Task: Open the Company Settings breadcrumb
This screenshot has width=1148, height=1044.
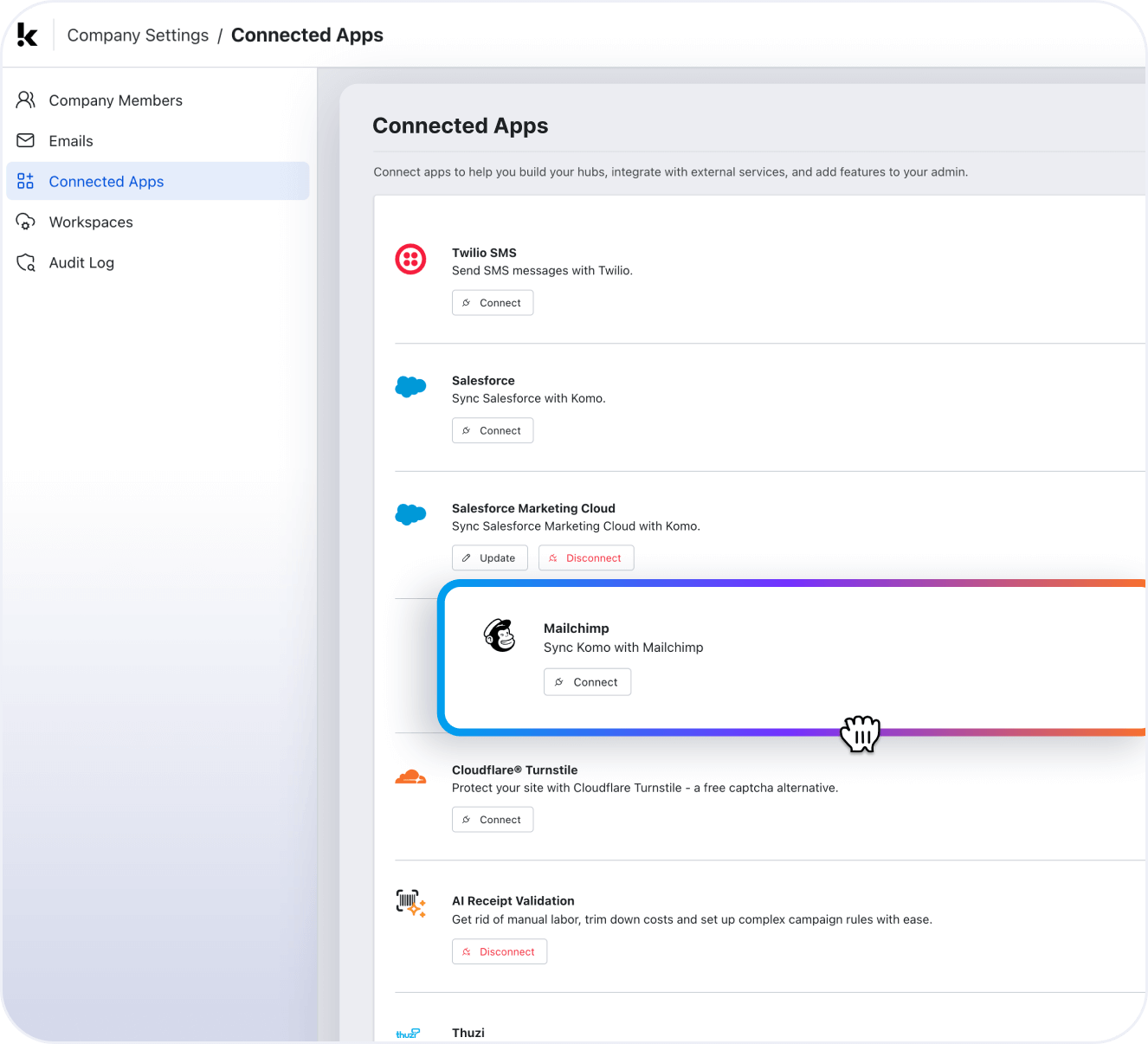Action: tap(138, 35)
